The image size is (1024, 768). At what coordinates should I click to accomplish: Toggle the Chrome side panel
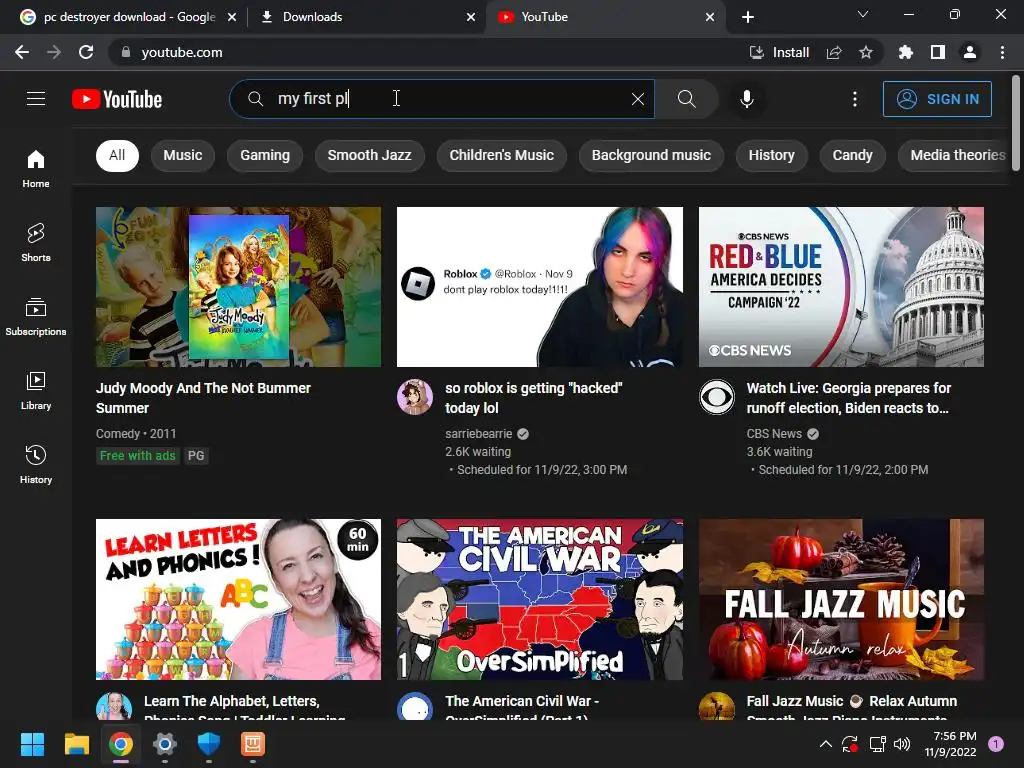pos(938,52)
